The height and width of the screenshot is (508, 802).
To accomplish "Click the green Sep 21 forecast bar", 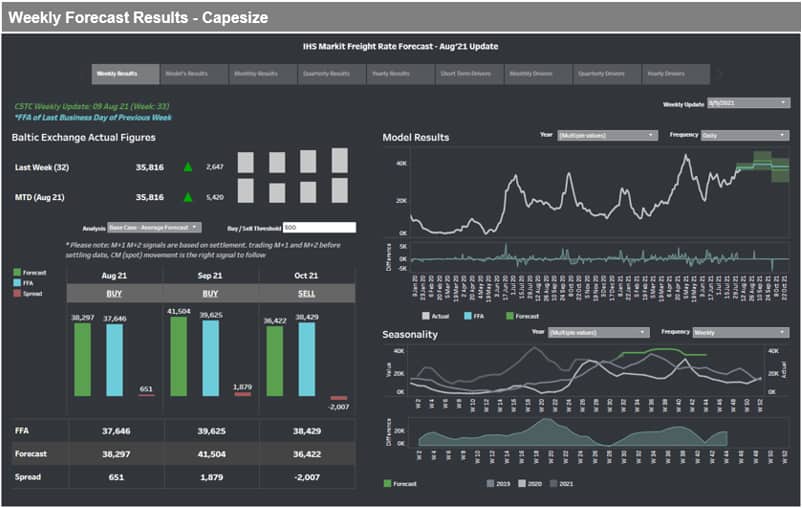I will pyautogui.click(x=178, y=354).
